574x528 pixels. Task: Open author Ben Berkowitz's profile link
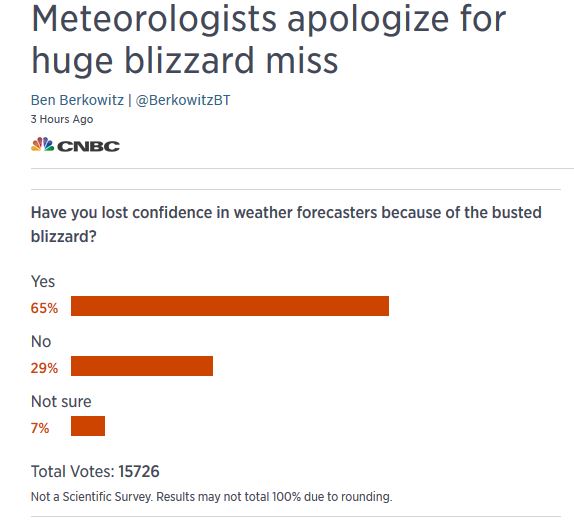pyautogui.click(x=77, y=100)
